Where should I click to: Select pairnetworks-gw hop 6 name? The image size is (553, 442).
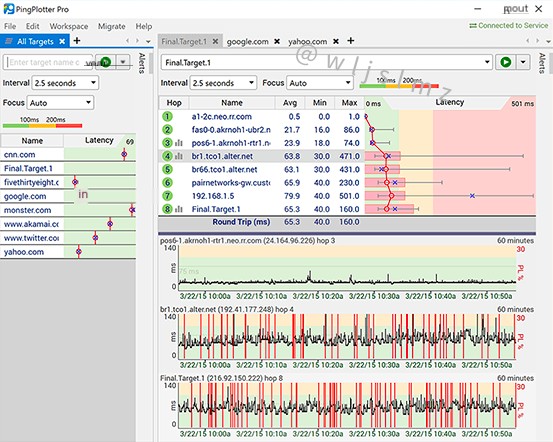[x=231, y=183]
